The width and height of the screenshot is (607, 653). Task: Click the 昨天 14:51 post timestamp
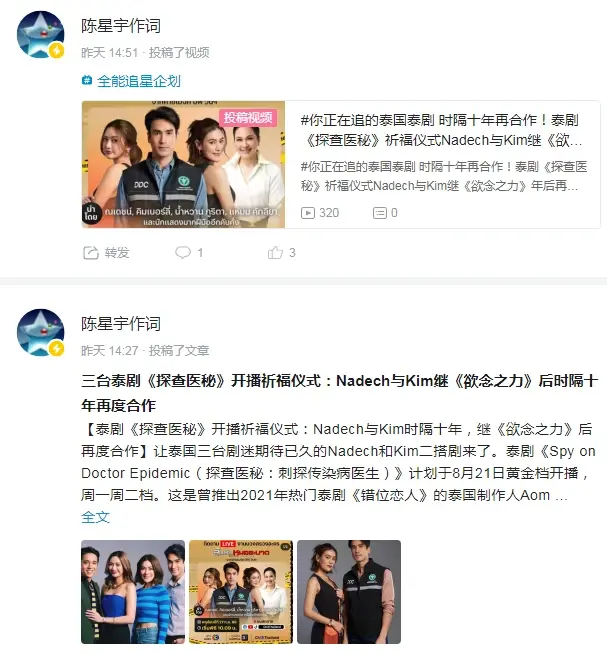109,52
